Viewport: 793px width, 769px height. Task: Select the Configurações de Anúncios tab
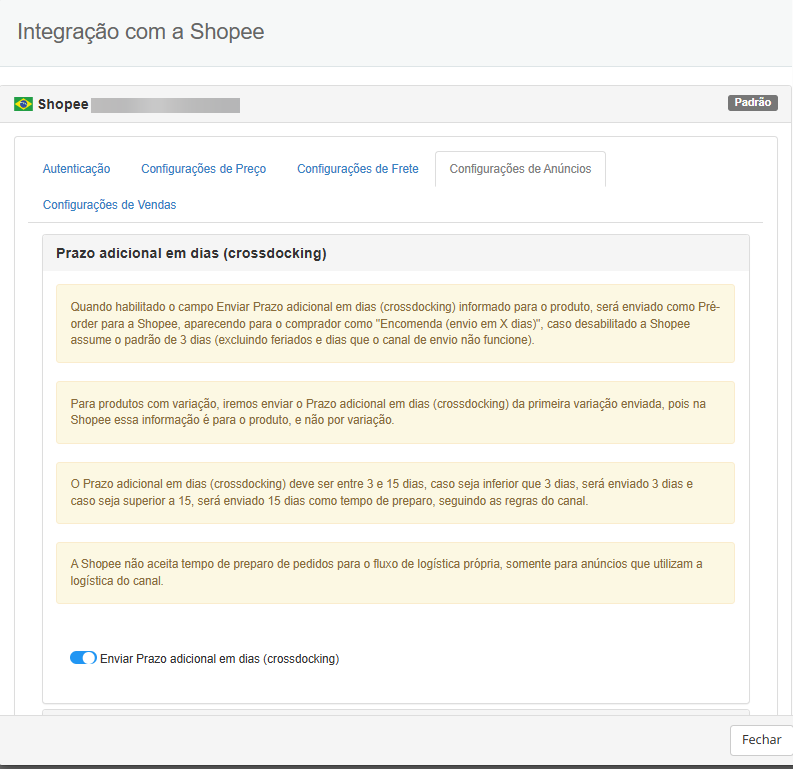(x=520, y=169)
